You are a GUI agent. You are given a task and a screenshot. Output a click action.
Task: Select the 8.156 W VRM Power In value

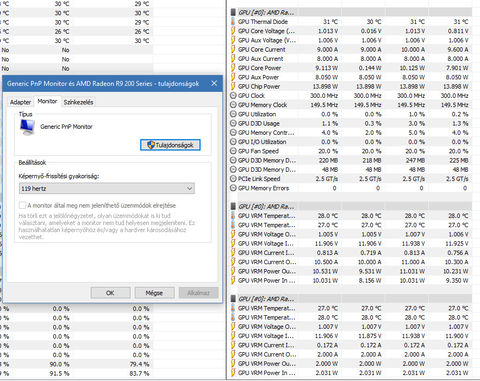click(370, 281)
